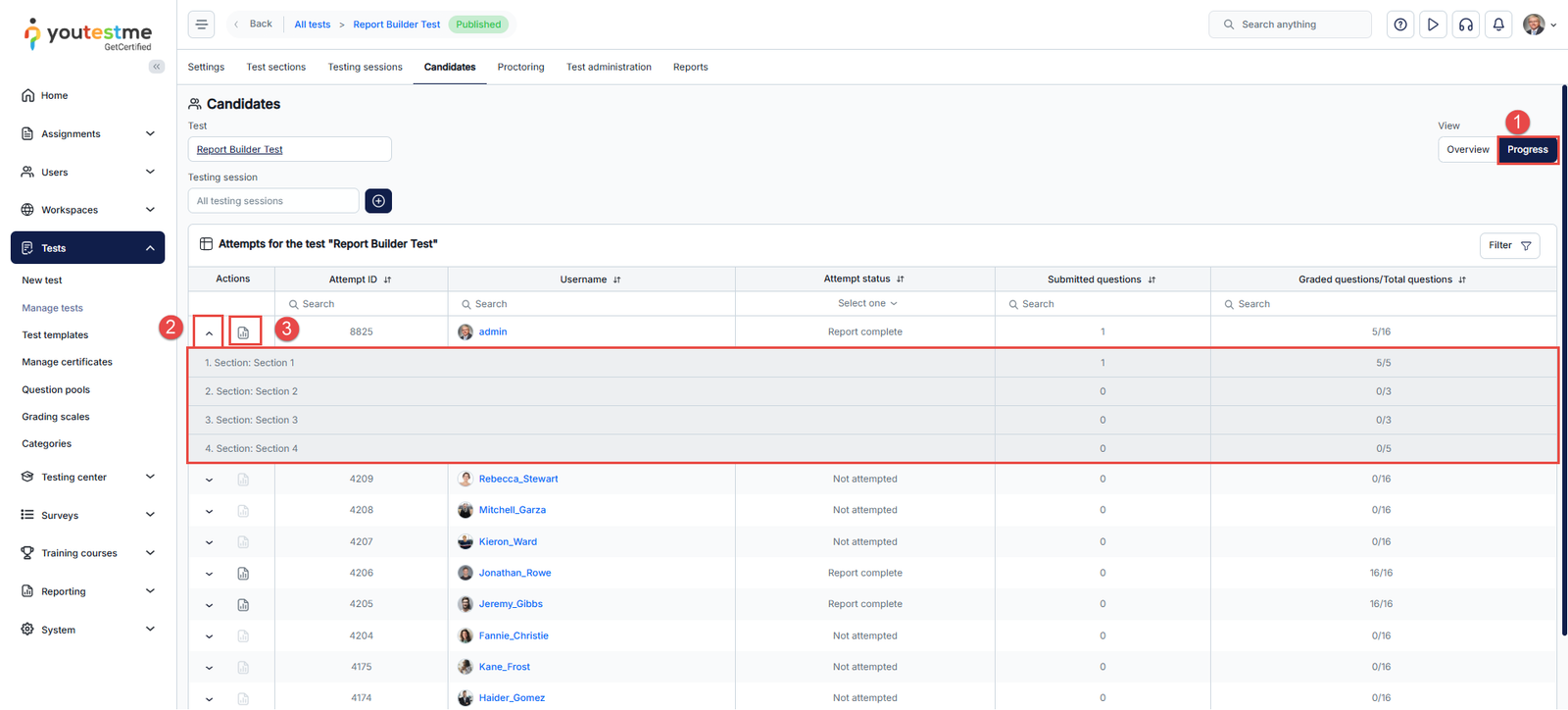This screenshot has width=1568, height=710.
Task: Collapse the left sidebar with double-arrow icon
Action: point(157,67)
